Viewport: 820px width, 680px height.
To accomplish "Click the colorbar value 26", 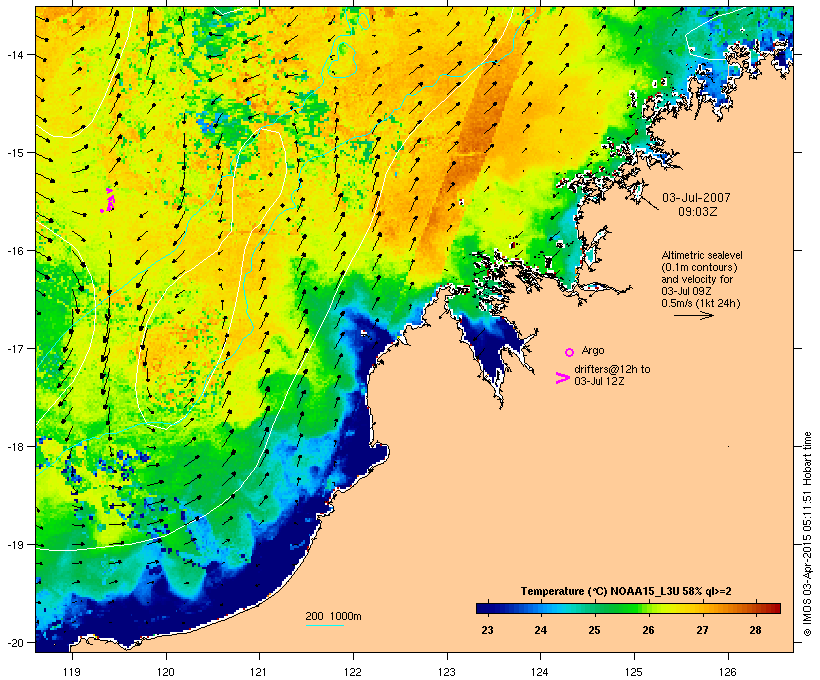I will click(x=648, y=630).
